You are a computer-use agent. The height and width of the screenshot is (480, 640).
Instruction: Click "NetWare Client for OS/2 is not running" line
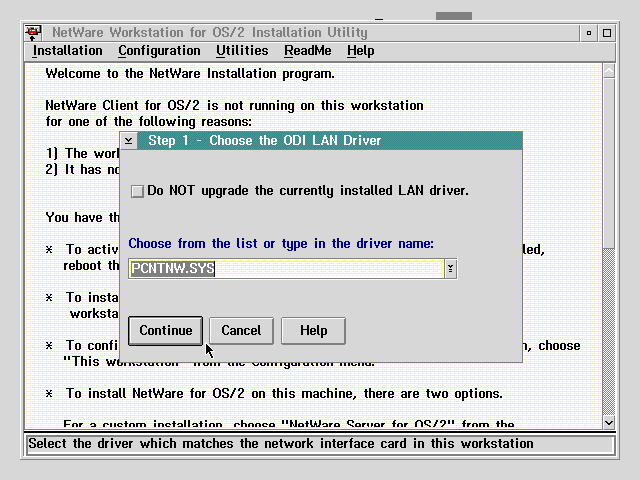click(234, 106)
